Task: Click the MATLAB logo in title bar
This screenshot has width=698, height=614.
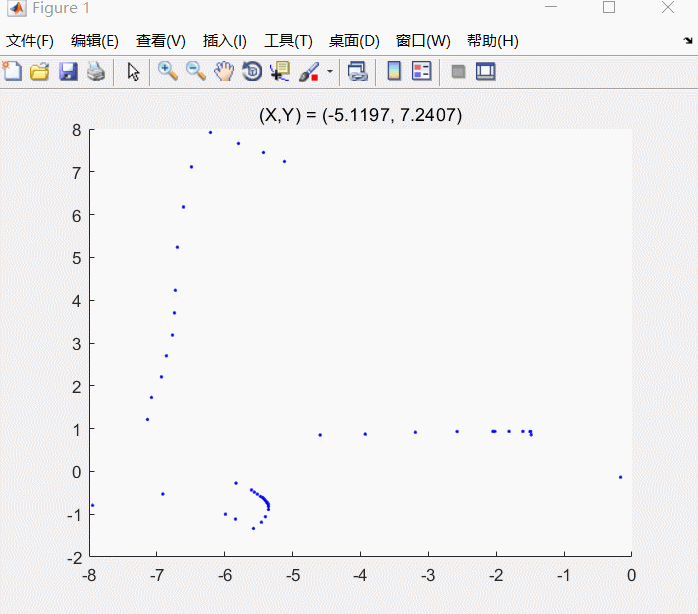Action: coord(17,8)
